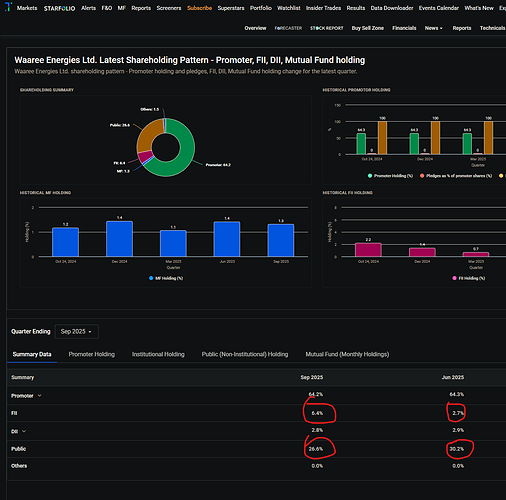Click the Public row label
The image size is (506, 500).
pyautogui.click(x=18, y=449)
